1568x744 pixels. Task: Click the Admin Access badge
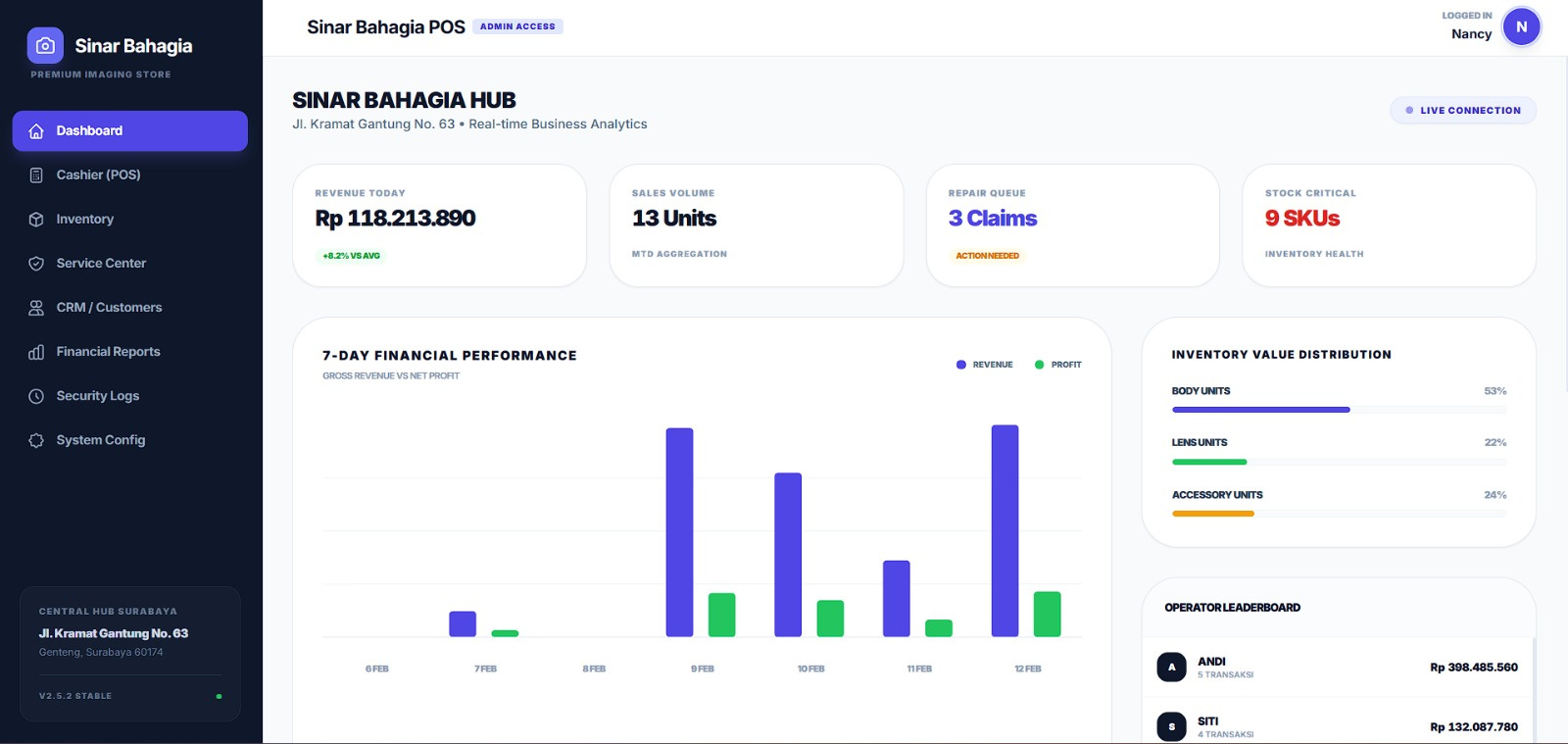(x=517, y=26)
